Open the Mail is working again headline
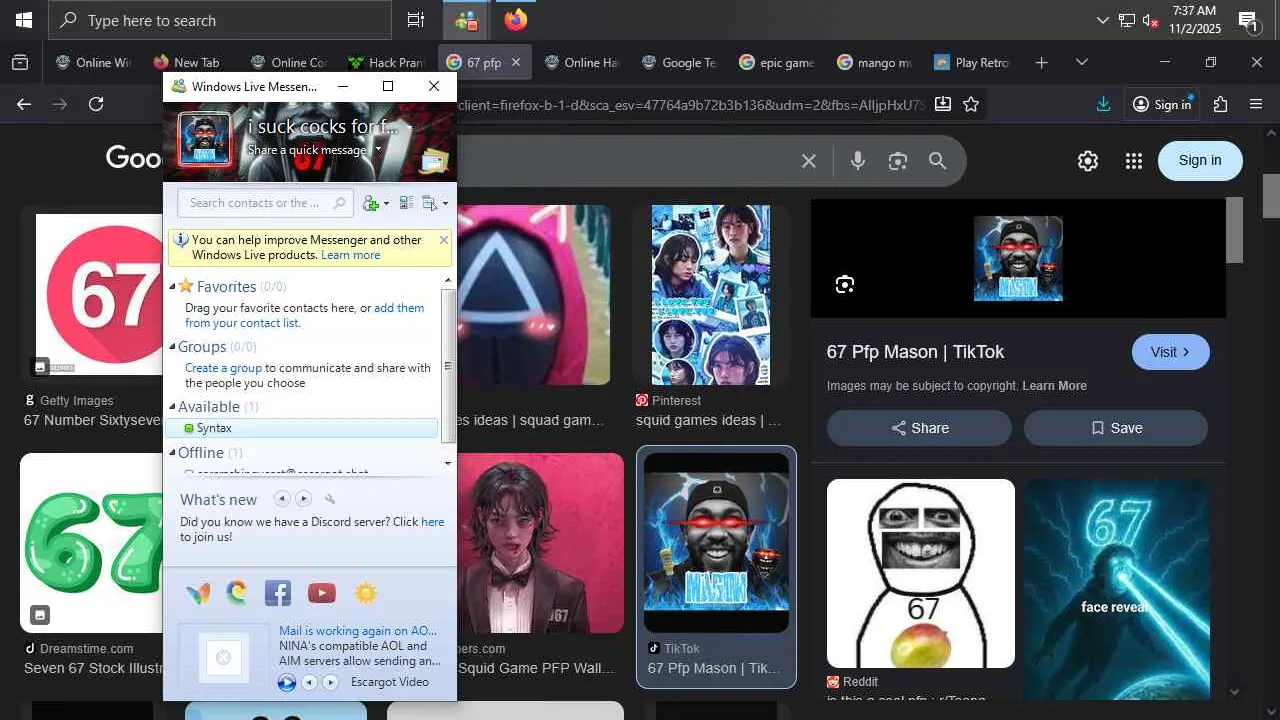Screen dimensions: 1280x720 click(x=358, y=631)
